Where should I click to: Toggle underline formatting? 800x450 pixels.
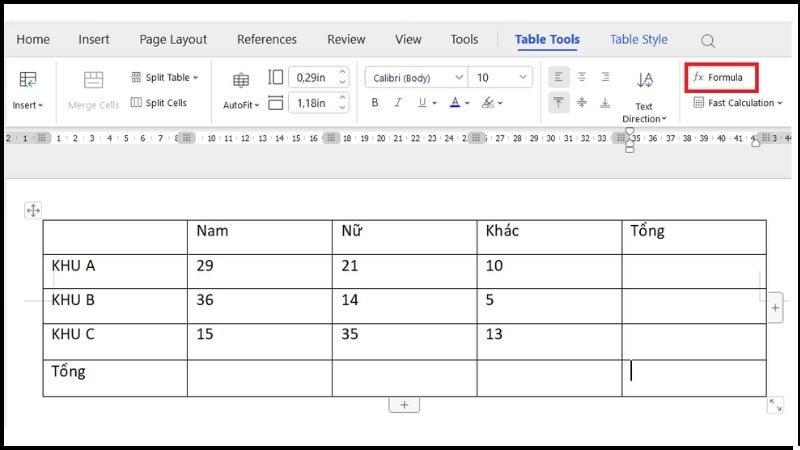tap(421, 103)
